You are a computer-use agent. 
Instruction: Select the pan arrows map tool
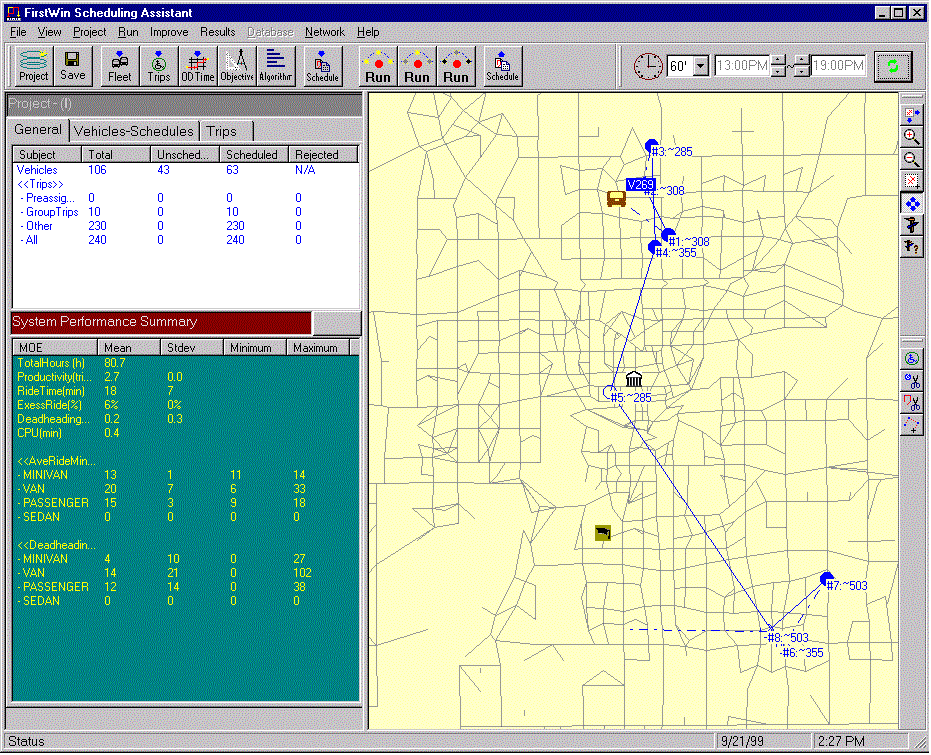point(911,203)
